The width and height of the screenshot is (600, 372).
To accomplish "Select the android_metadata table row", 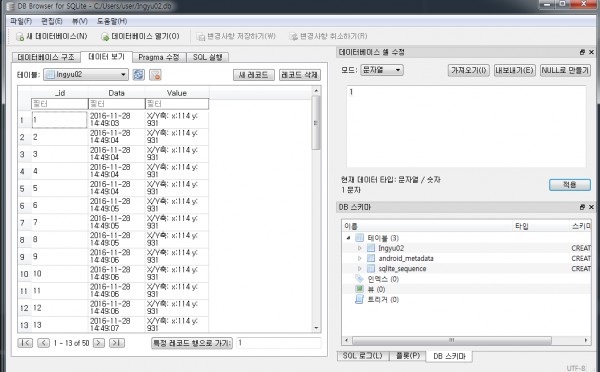I will pos(406,258).
